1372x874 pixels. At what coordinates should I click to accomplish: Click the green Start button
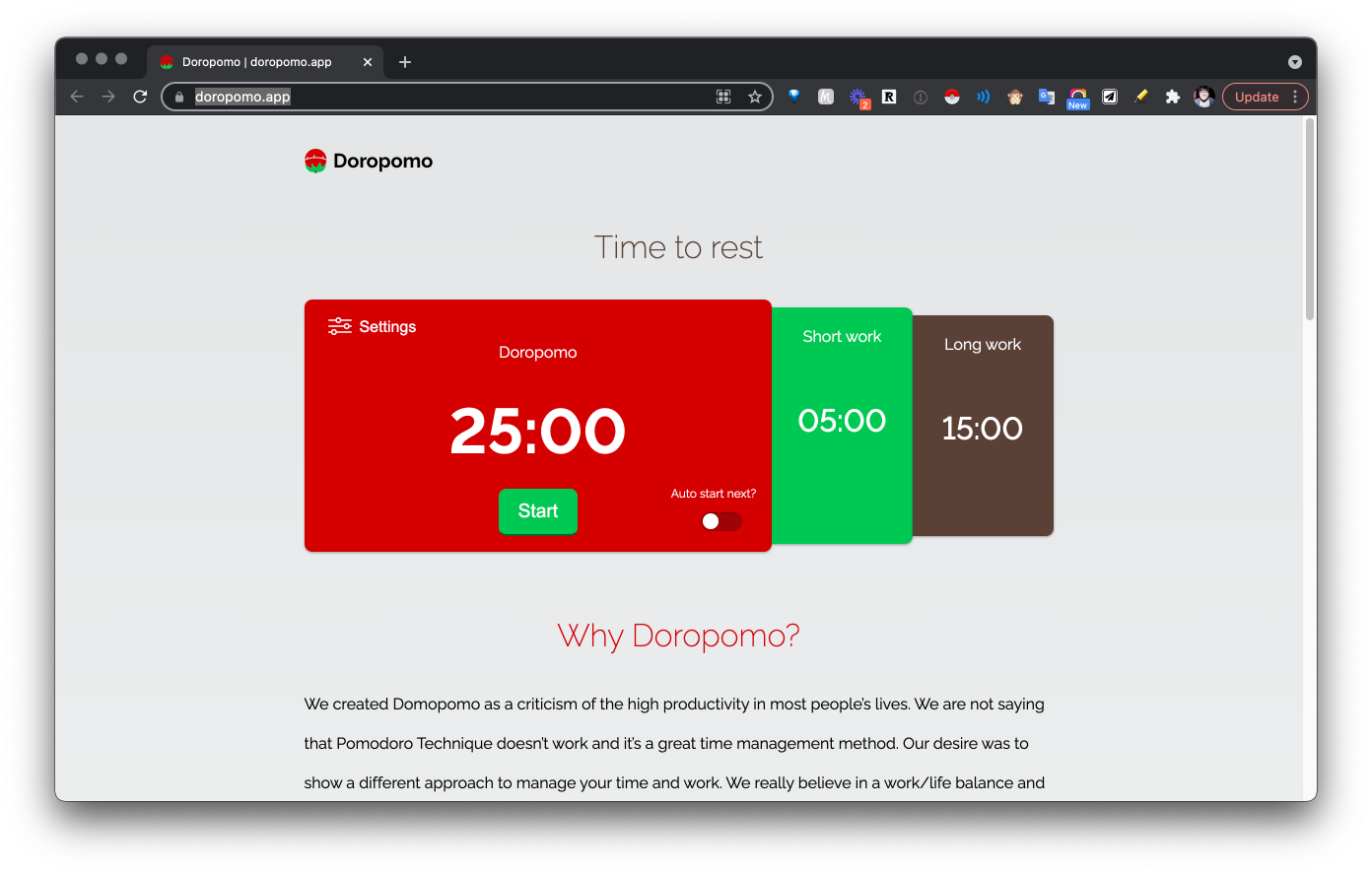pyautogui.click(x=538, y=511)
